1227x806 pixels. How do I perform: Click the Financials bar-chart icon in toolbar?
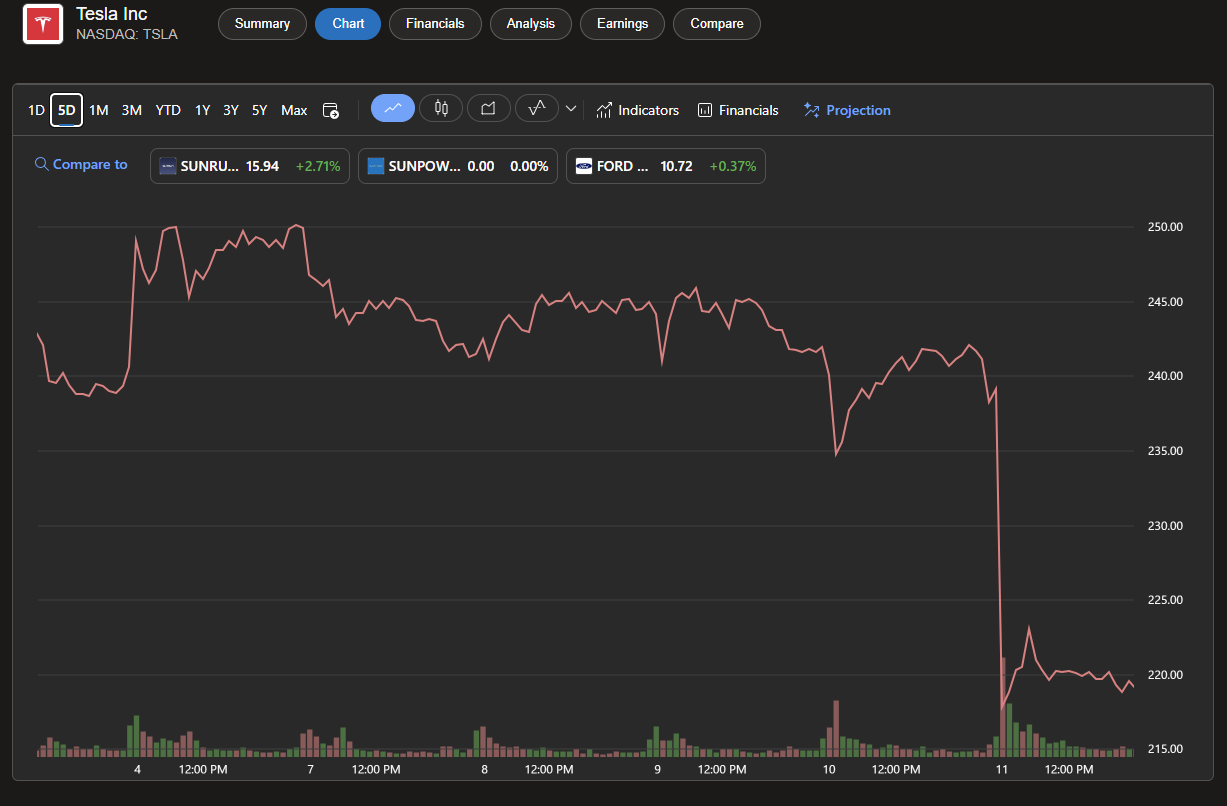pos(705,110)
